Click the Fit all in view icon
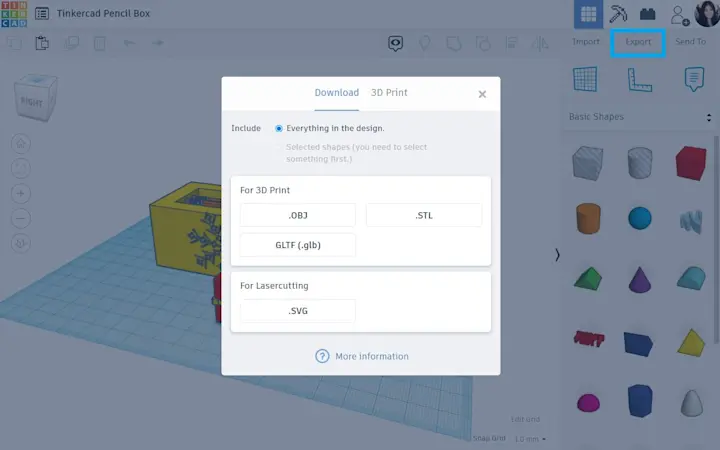Image resolution: width=720 pixels, height=450 pixels. (x=21, y=169)
